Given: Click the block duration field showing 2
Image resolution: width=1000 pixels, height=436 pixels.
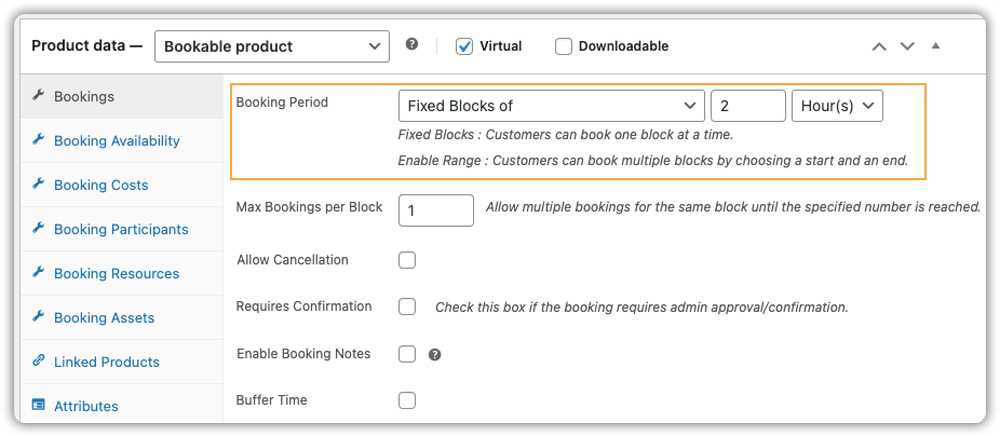Looking at the screenshot, I should 748,106.
